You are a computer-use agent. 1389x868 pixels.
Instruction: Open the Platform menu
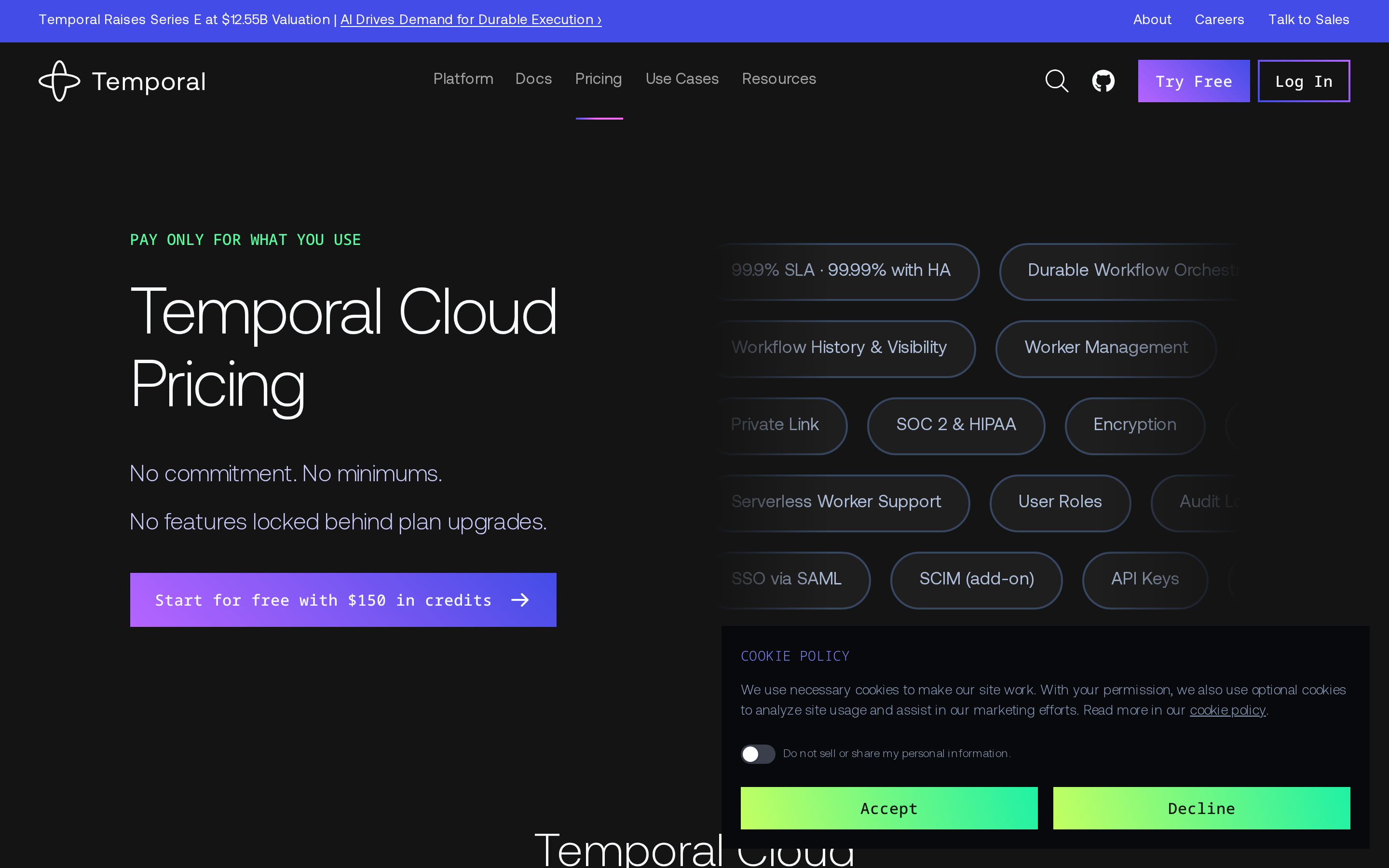pos(463,79)
